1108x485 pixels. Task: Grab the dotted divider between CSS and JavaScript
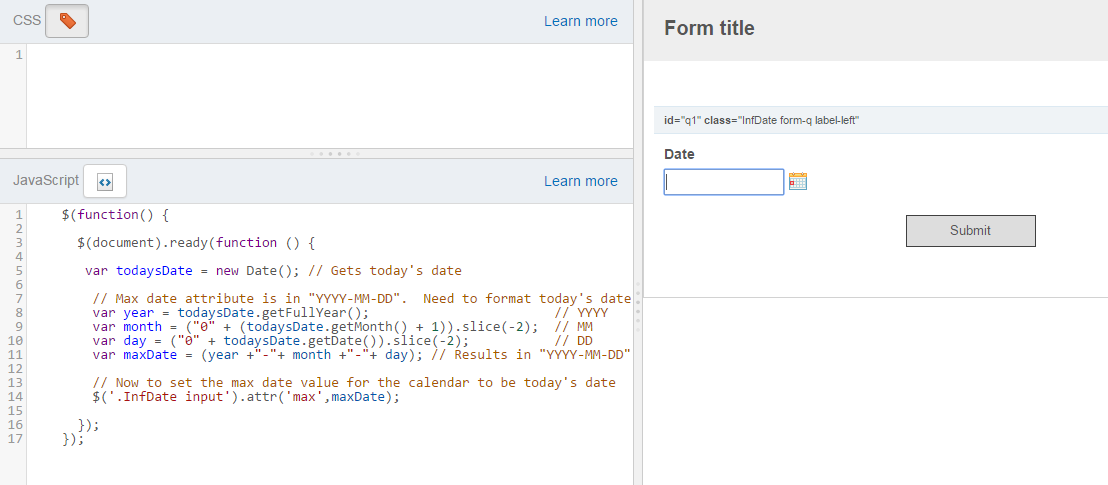click(334, 153)
